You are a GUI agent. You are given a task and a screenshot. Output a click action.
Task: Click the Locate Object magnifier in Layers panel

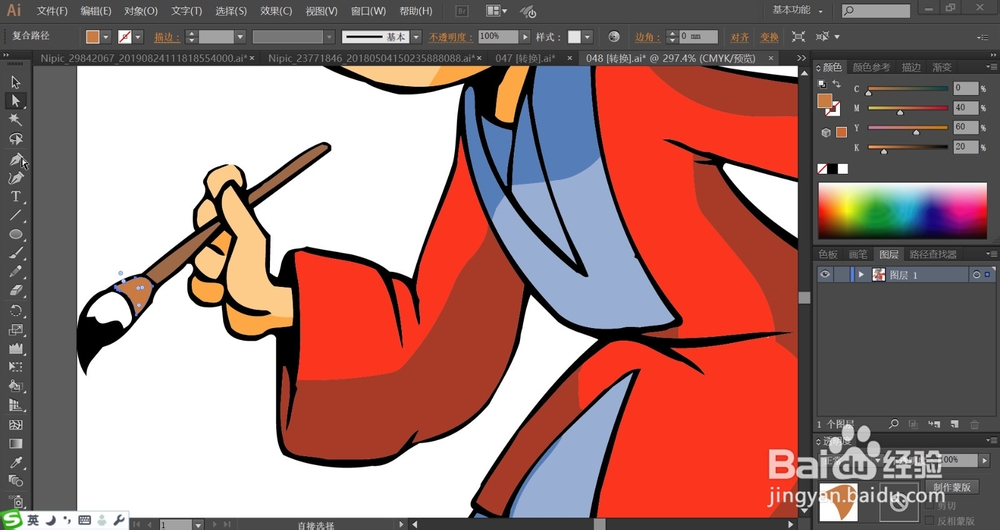pyautogui.click(x=894, y=423)
